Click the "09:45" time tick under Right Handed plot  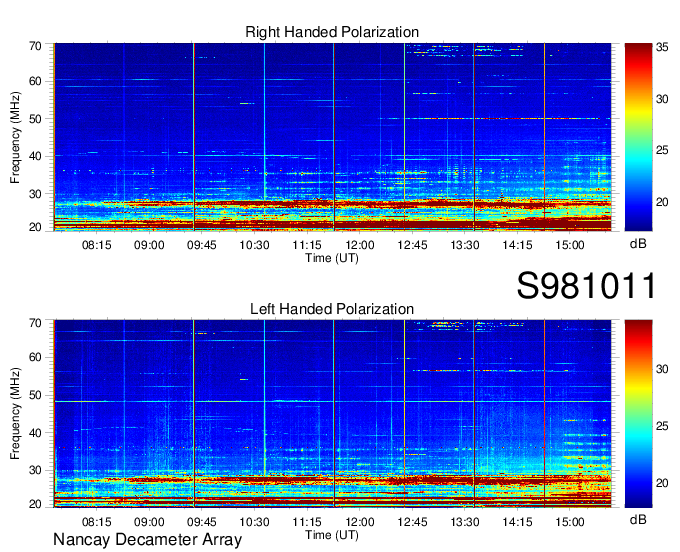202,245
